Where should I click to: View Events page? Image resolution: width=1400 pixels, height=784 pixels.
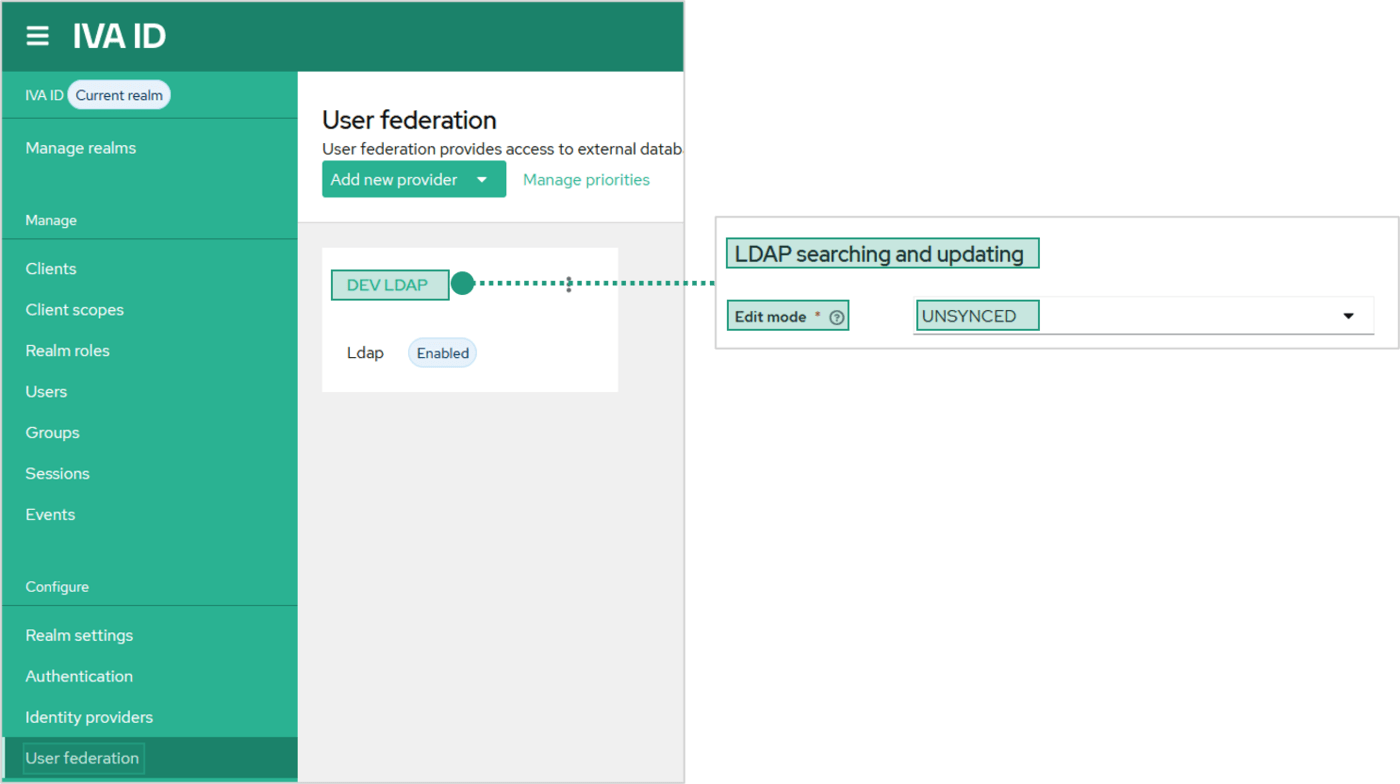(x=51, y=515)
